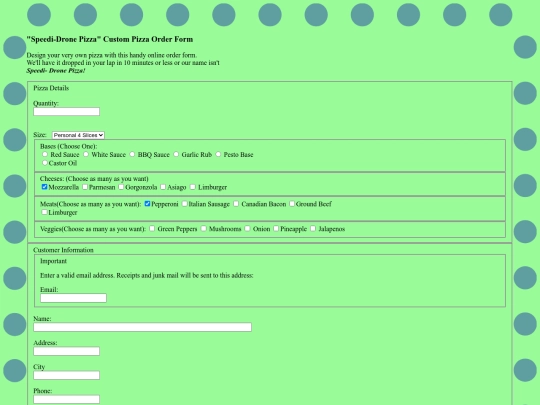The image size is (540, 405).
Task: Click the 'Important' legend label
Action: click(53, 261)
